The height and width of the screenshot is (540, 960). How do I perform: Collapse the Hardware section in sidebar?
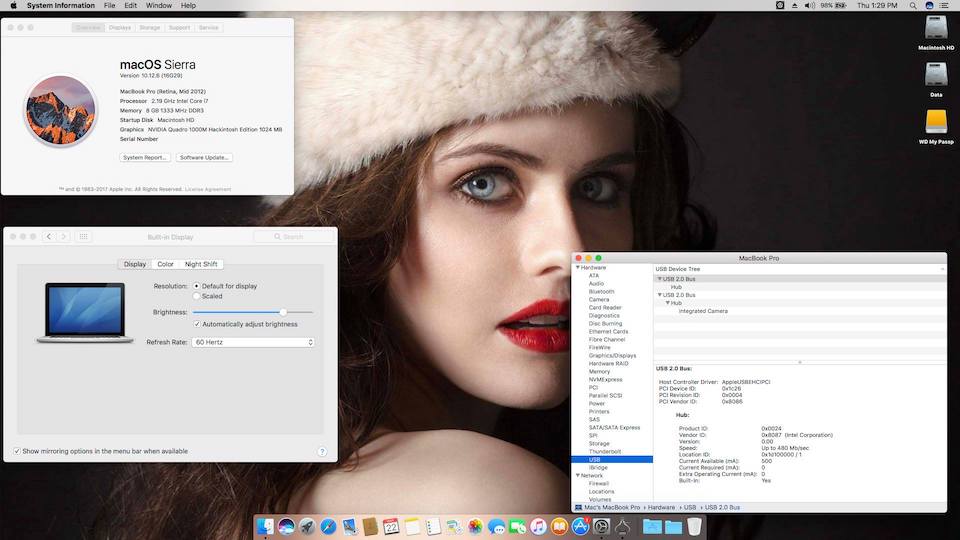coord(576,268)
